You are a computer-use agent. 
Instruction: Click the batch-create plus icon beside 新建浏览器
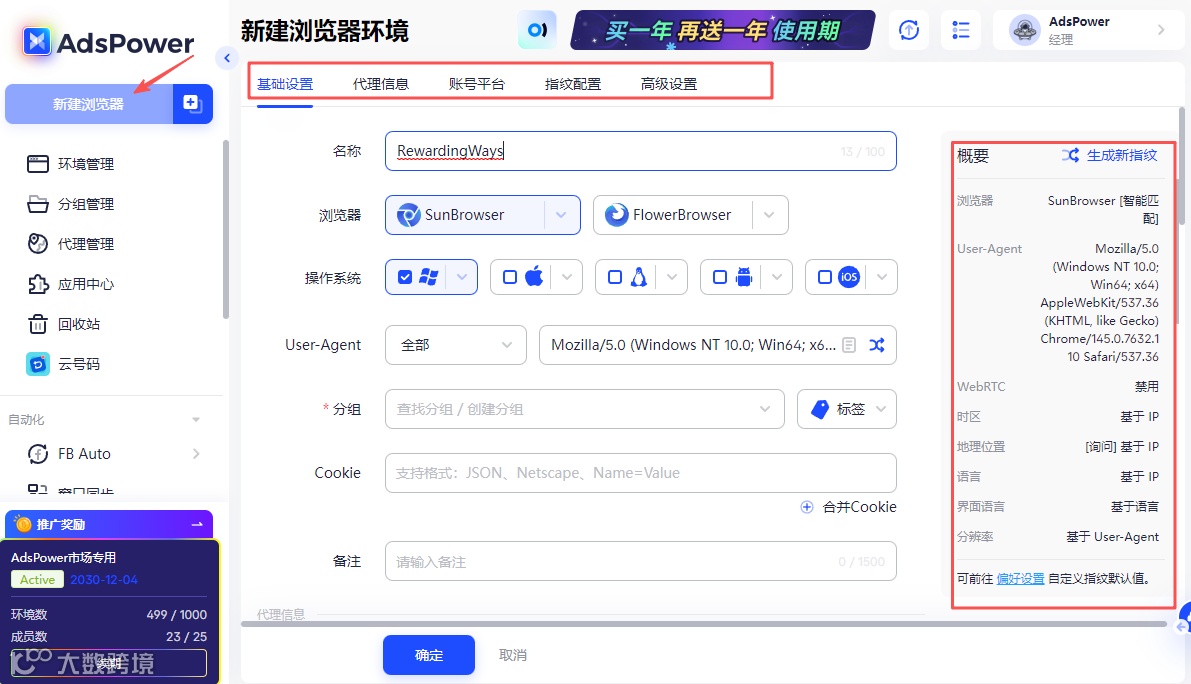pyautogui.click(x=192, y=103)
